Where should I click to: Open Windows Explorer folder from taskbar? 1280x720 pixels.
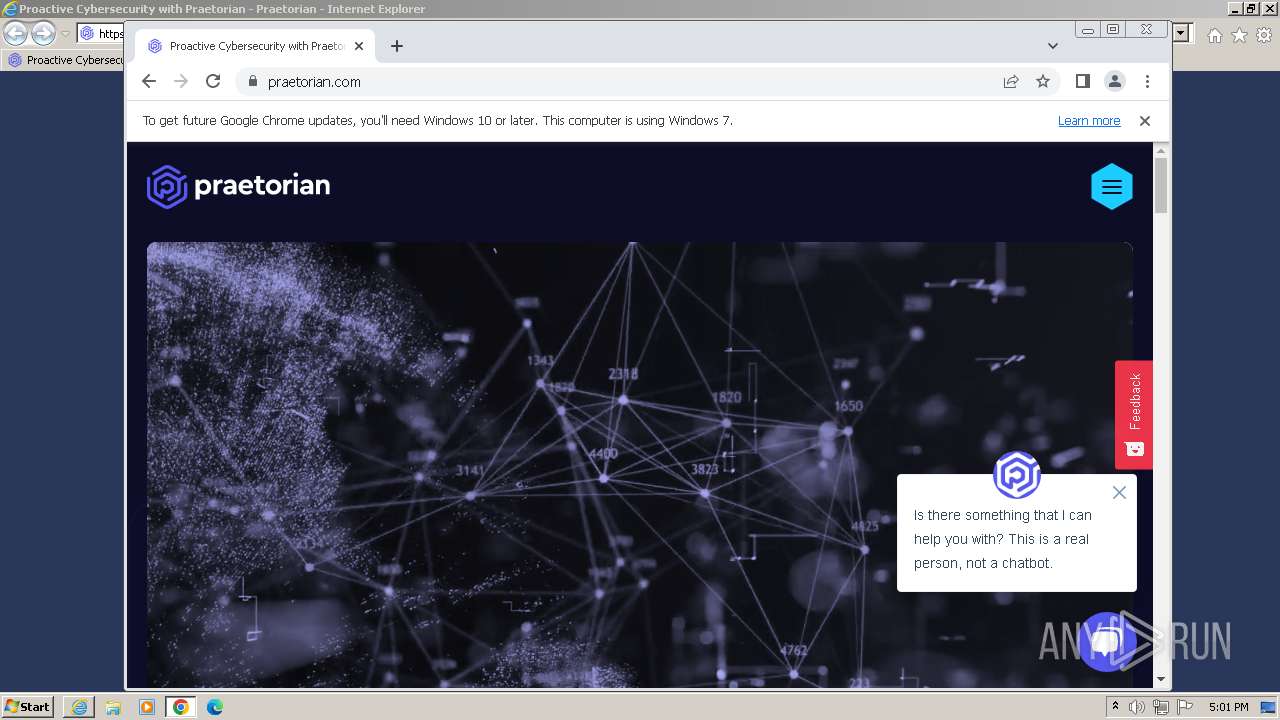[x=113, y=707]
